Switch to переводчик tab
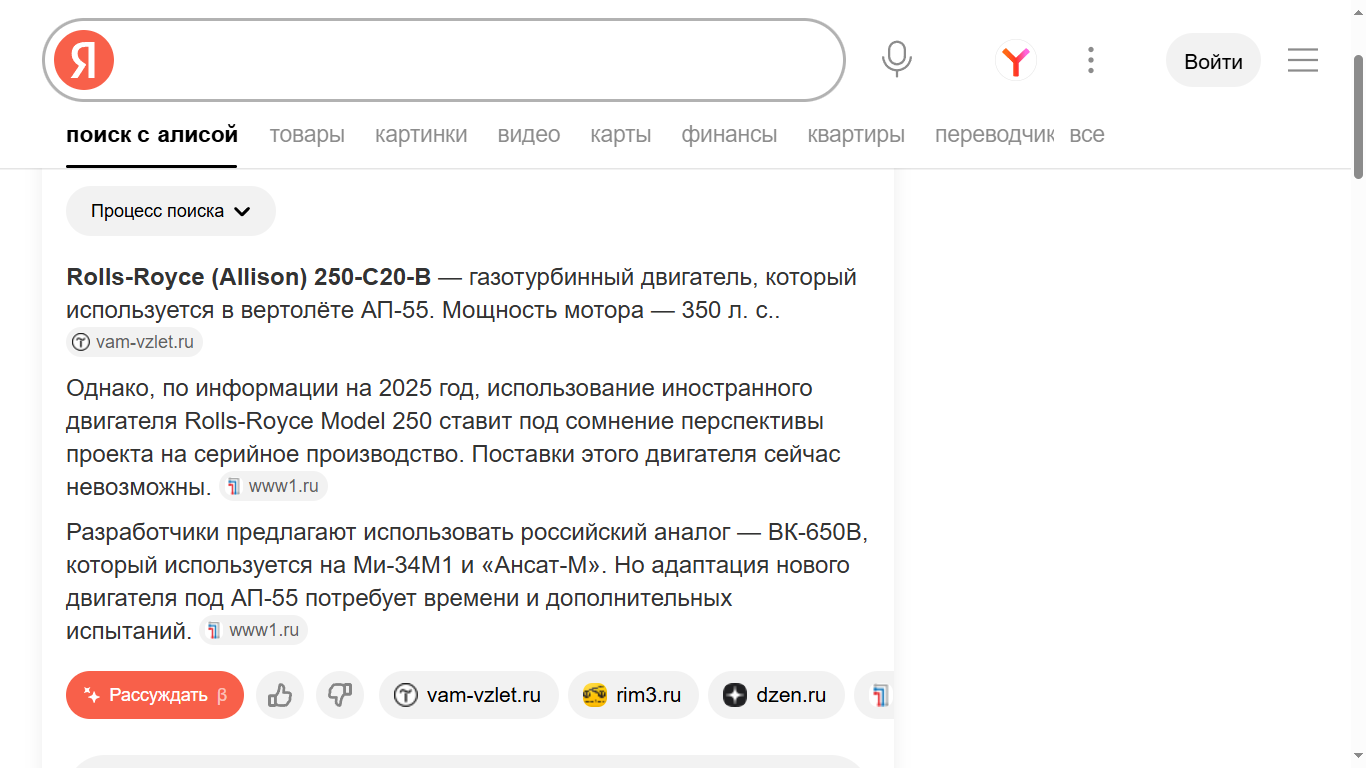Viewport: 1366px width, 768px height. (995, 135)
